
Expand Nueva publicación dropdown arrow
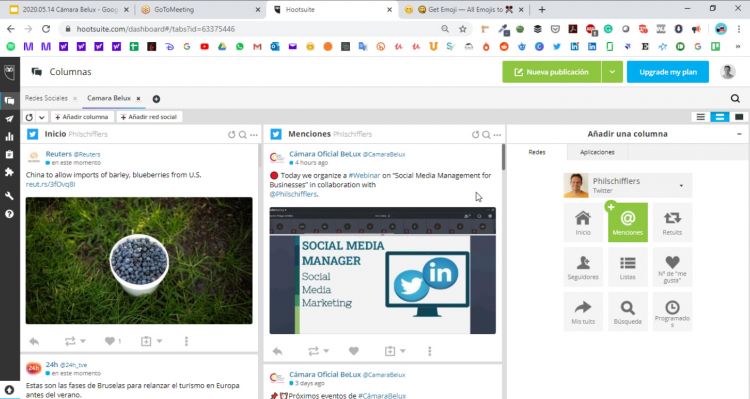pos(612,72)
